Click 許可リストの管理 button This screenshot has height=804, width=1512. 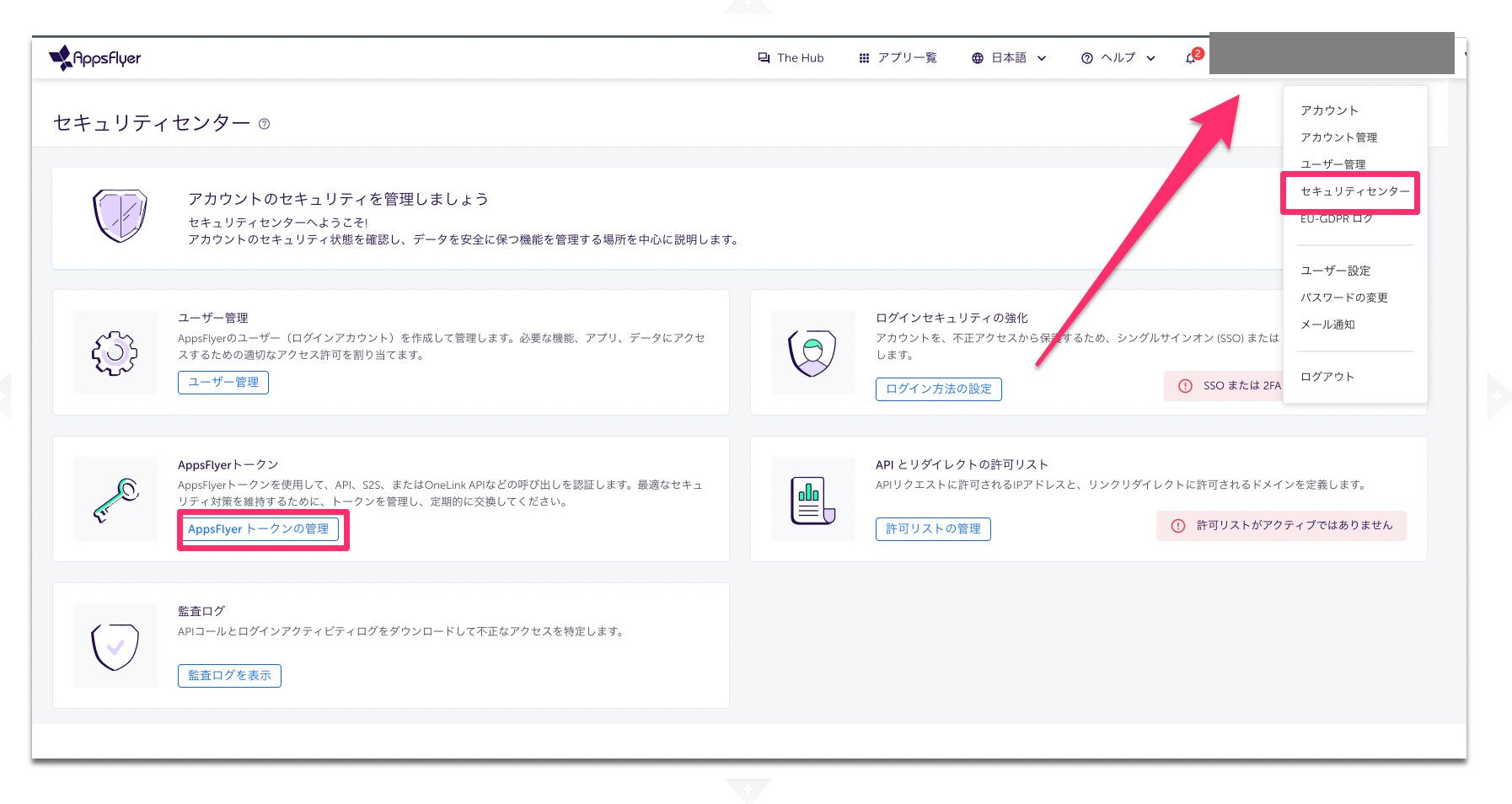point(933,529)
